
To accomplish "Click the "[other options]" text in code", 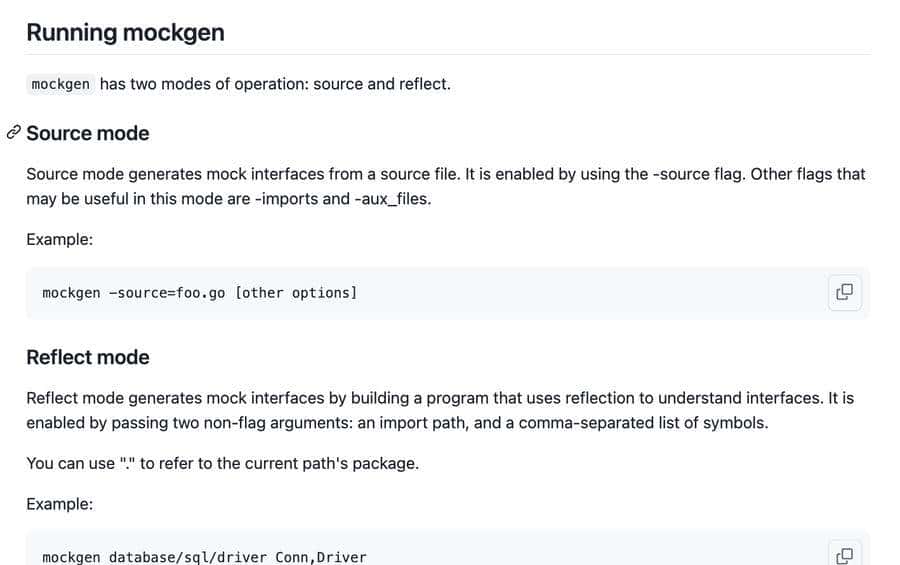I will [296, 293].
